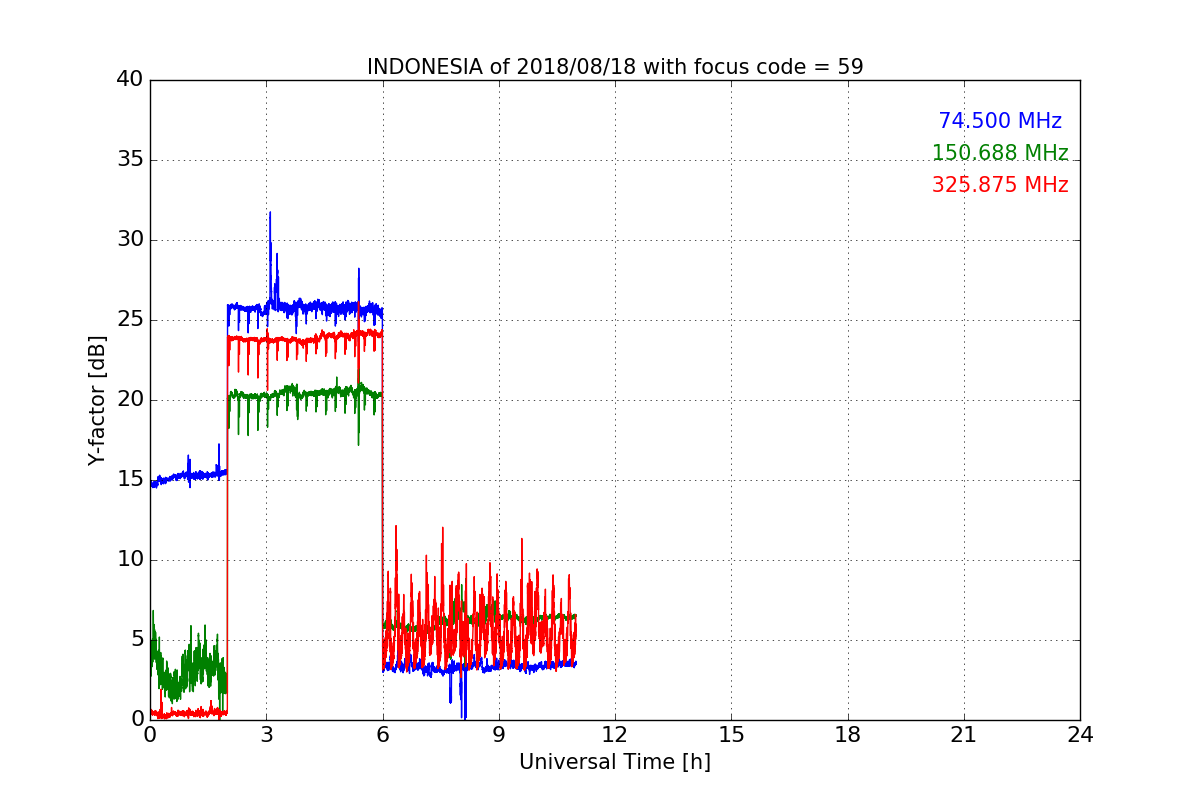Click x-axis tick label 9

pyautogui.click(x=499, y=735)
